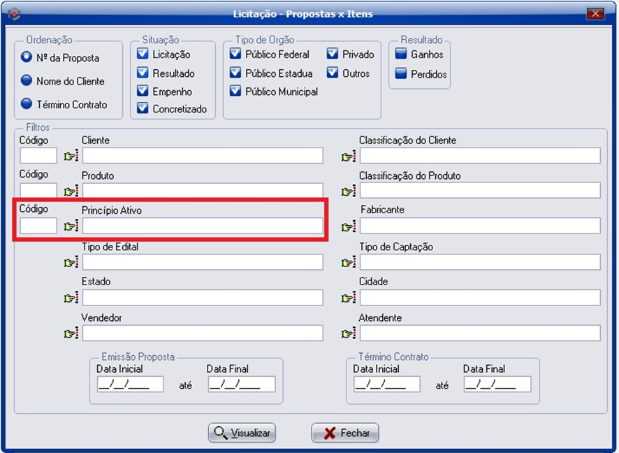Toggle the Público Federal checkbox
This screenshot has height=453, width=619.
click(236, 55)
